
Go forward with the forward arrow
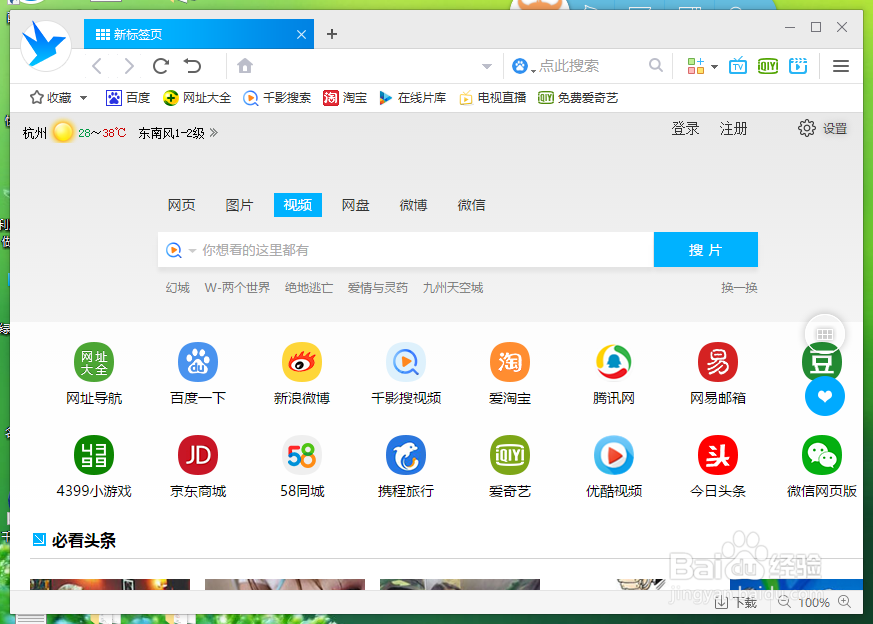click(x=129, y=66)
